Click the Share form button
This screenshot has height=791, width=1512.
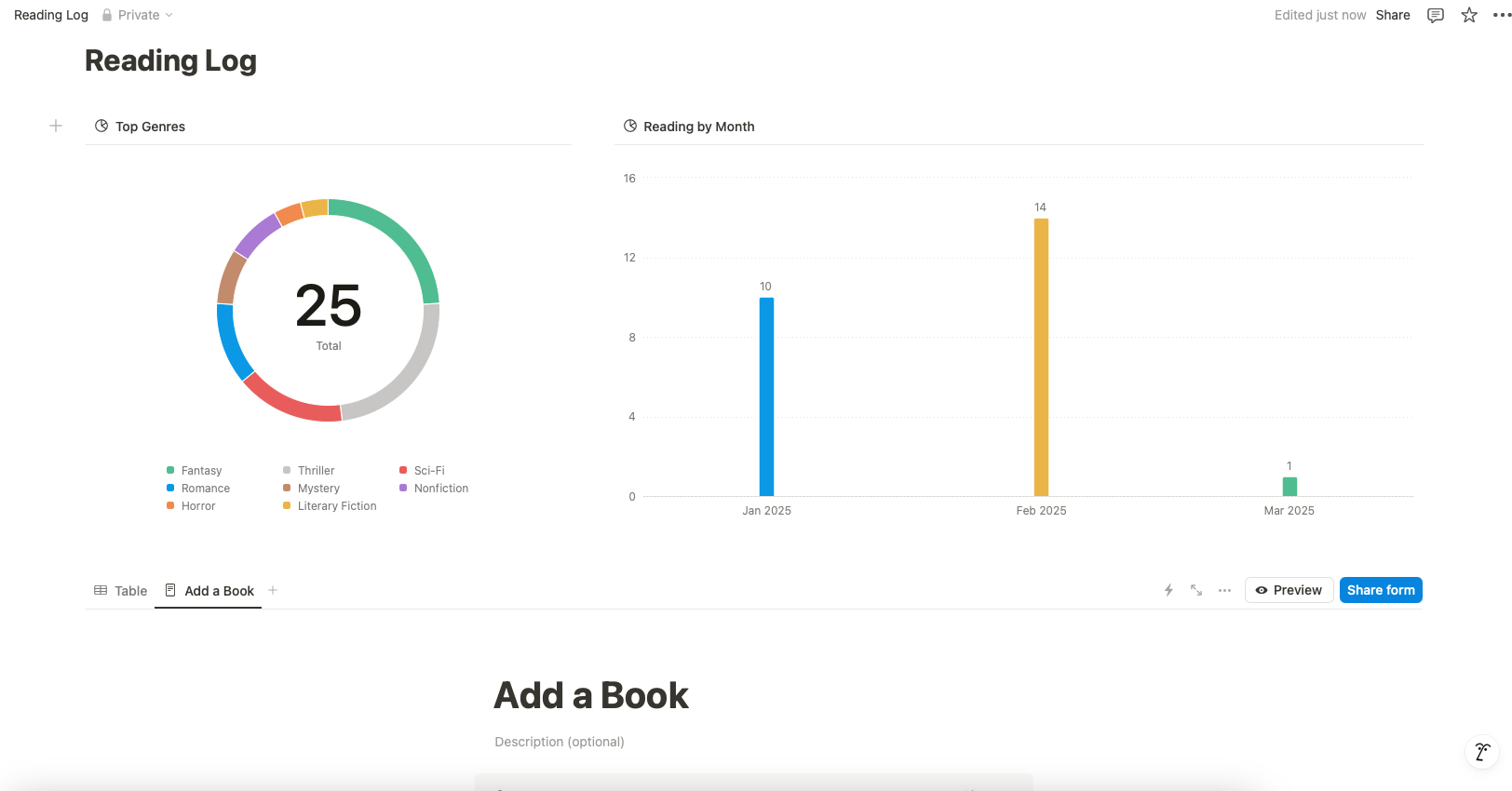click(1381, 590)
